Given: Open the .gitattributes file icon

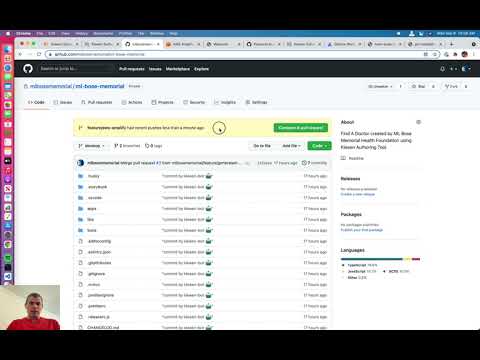Looking at the screenshot, I should 80,263.
